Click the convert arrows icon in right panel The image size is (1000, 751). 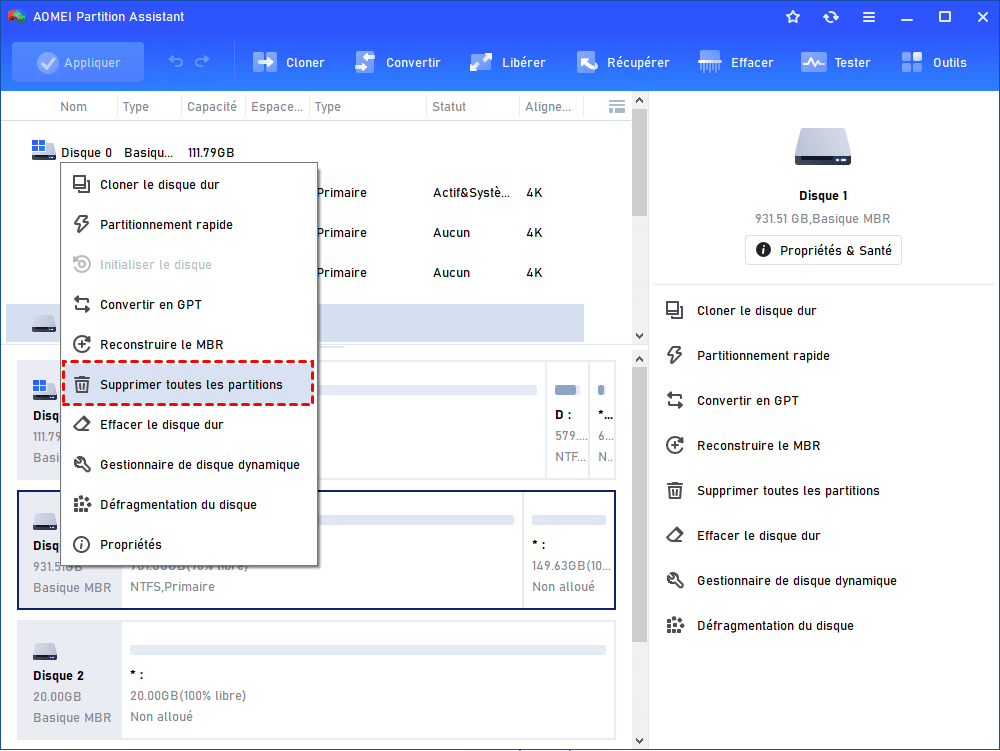675,400
